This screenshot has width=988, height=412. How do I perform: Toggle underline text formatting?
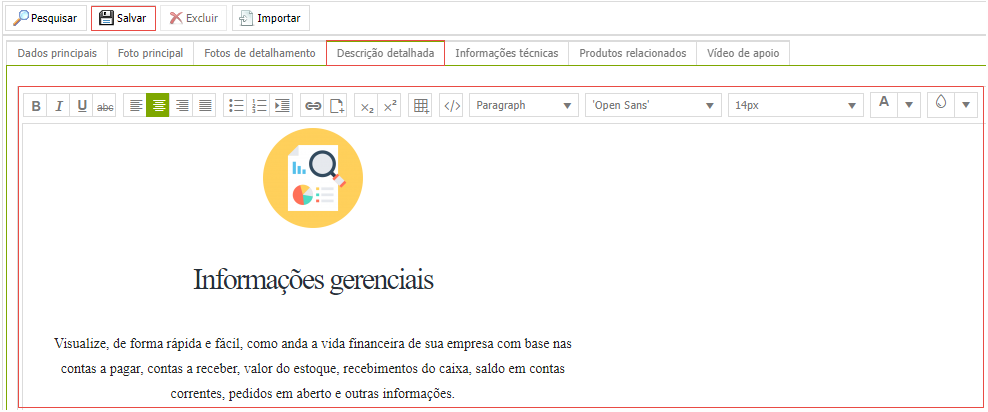point(82,106)
